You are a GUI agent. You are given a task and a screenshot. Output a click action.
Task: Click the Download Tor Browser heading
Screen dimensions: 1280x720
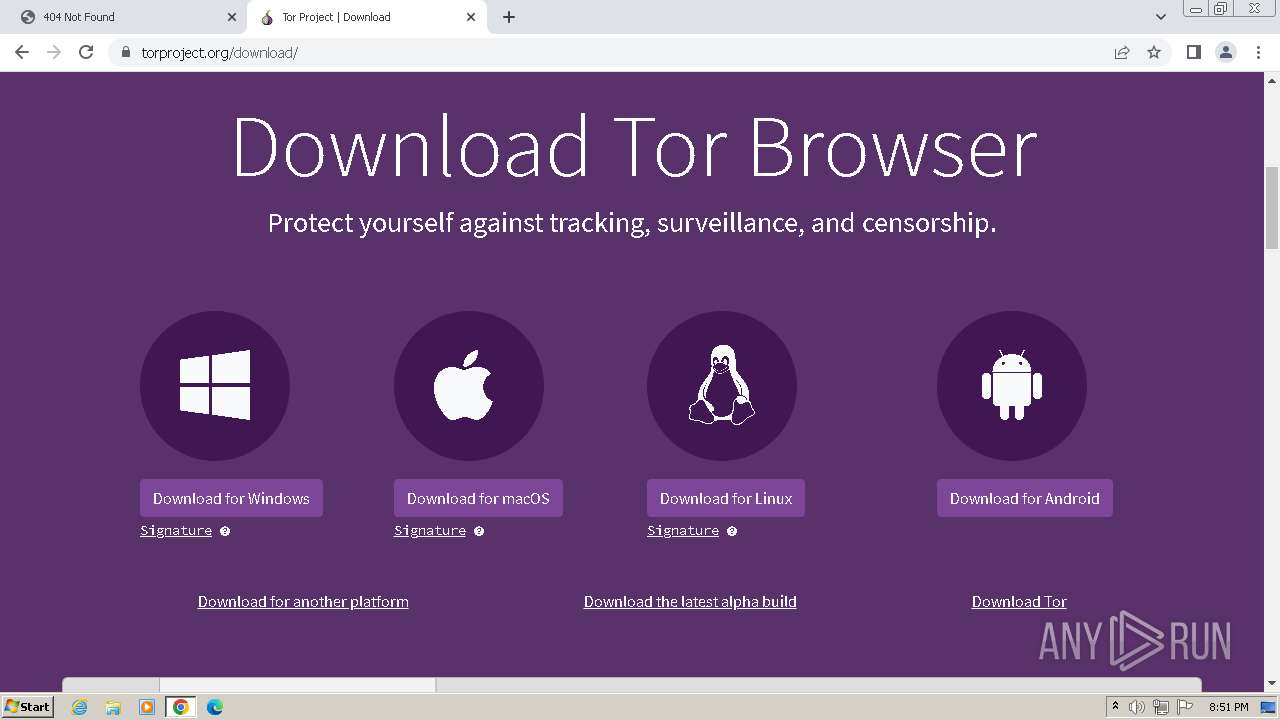pyautogui.click(x=634, y=148)
